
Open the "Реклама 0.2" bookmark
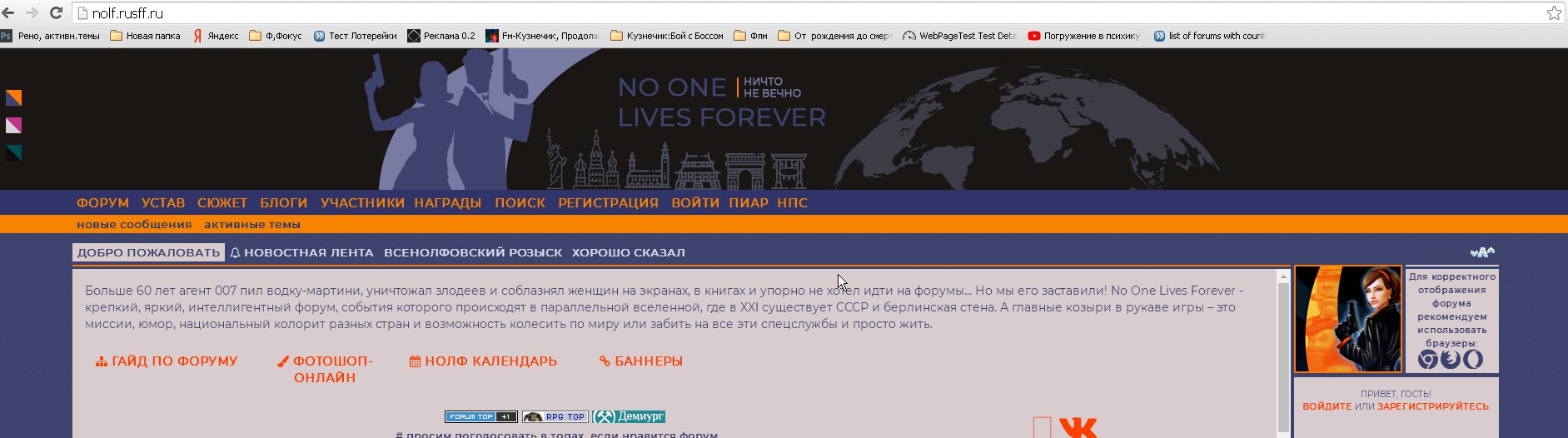[x=441, y=36]
